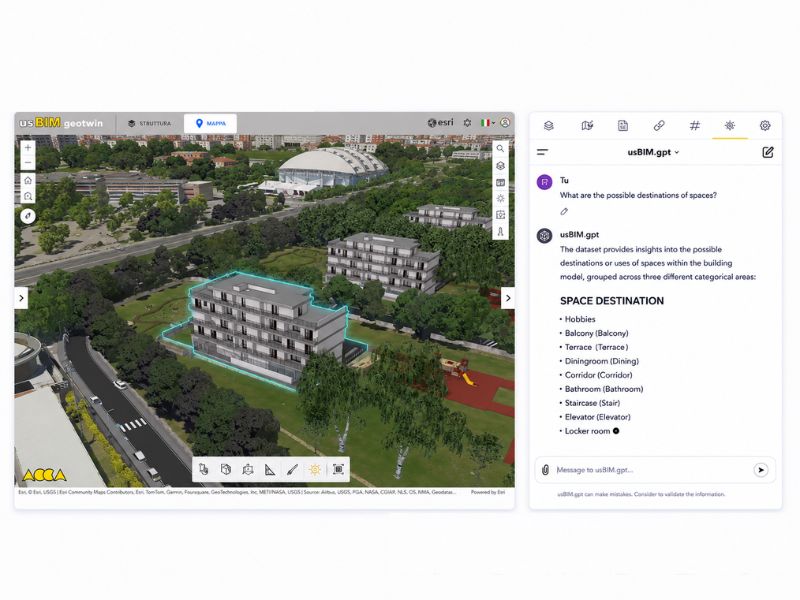800x600 pixels.
Task: Click the 'Powered by Esri' attribution
Action: (488, 492)
